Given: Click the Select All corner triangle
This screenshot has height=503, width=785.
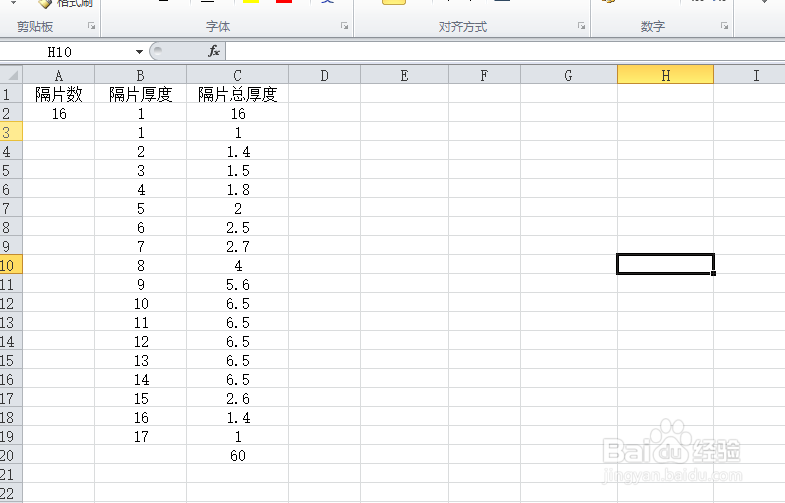Looking at the screenshot, I should [x=12, y=75].
